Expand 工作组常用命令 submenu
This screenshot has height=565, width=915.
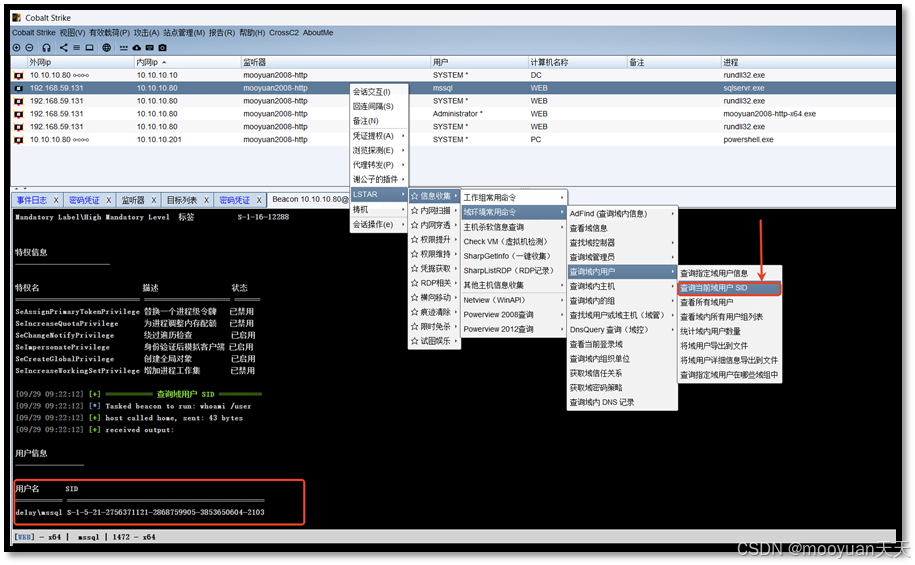click(514, 198)
